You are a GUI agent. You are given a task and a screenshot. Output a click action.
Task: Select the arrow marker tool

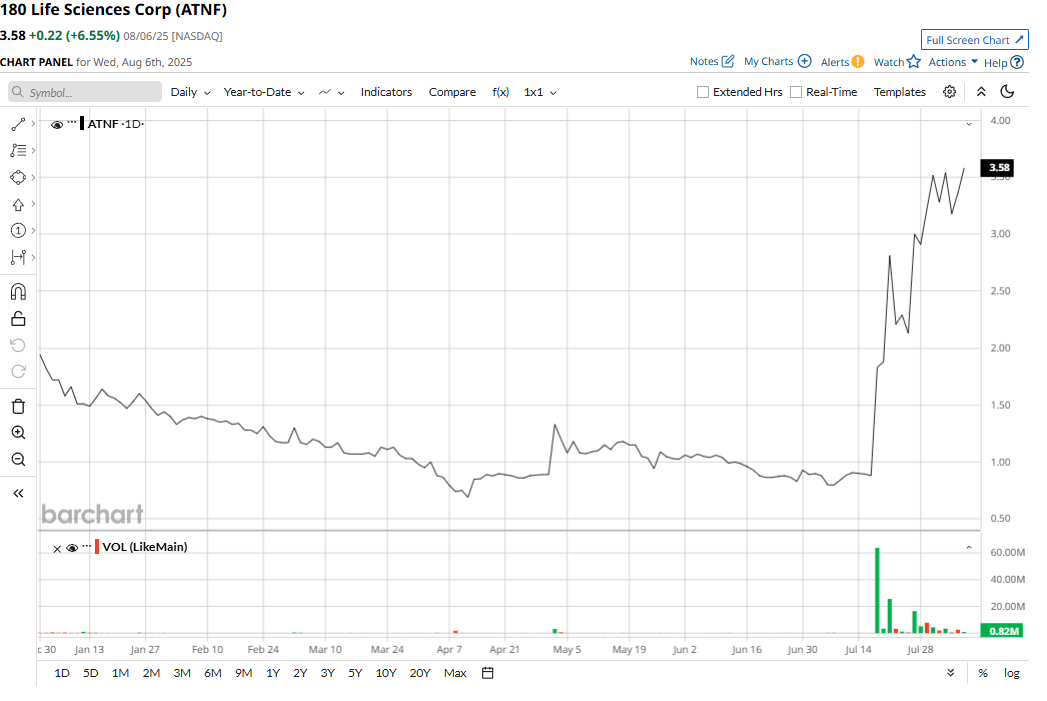coord(18,204)
